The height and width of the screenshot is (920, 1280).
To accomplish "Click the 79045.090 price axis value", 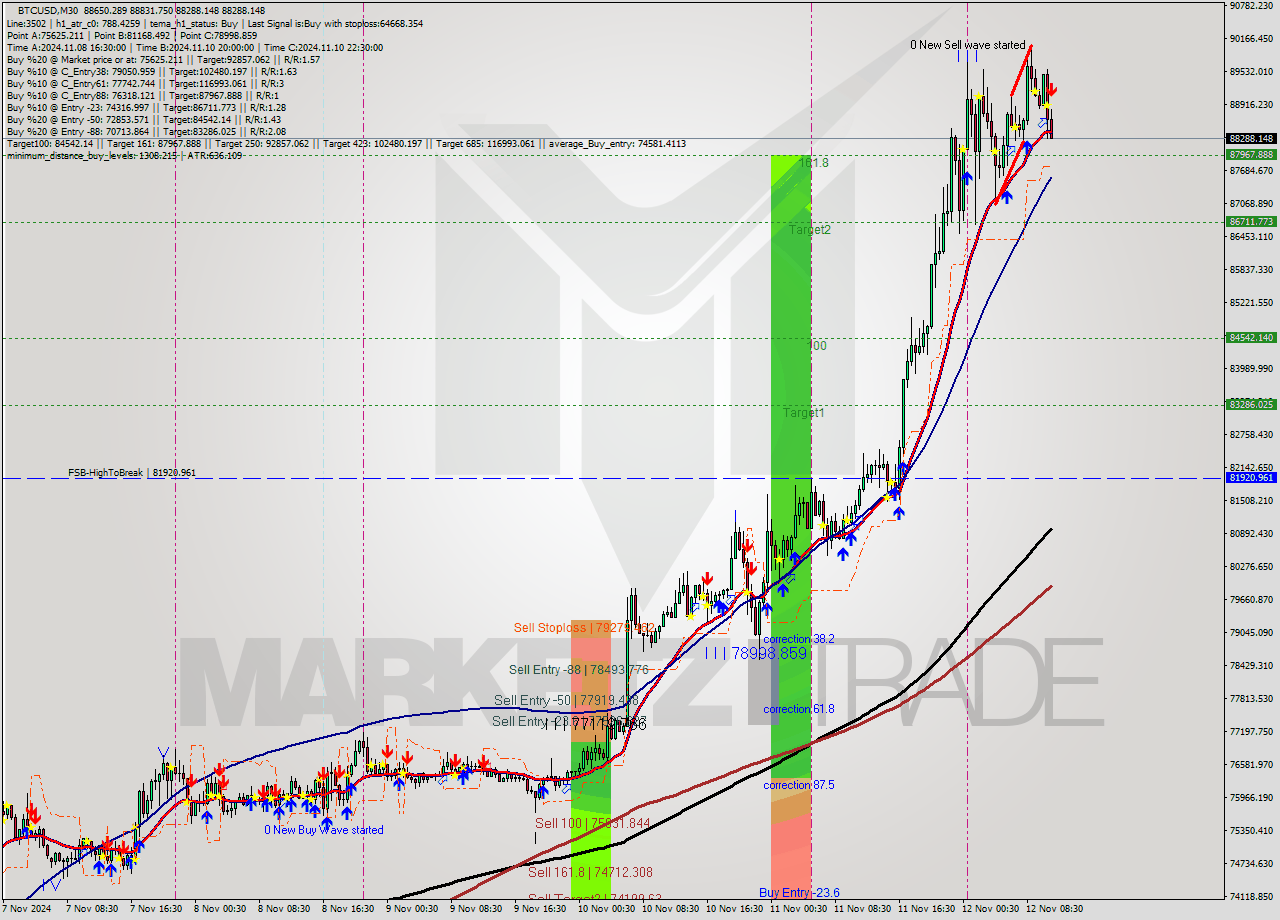I will [1251, 633].
